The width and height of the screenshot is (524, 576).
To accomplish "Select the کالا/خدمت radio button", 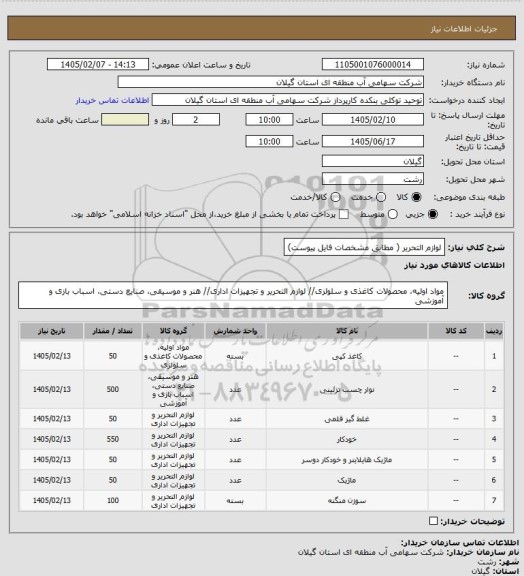I will pyautogui.click(x=335, y=197).
